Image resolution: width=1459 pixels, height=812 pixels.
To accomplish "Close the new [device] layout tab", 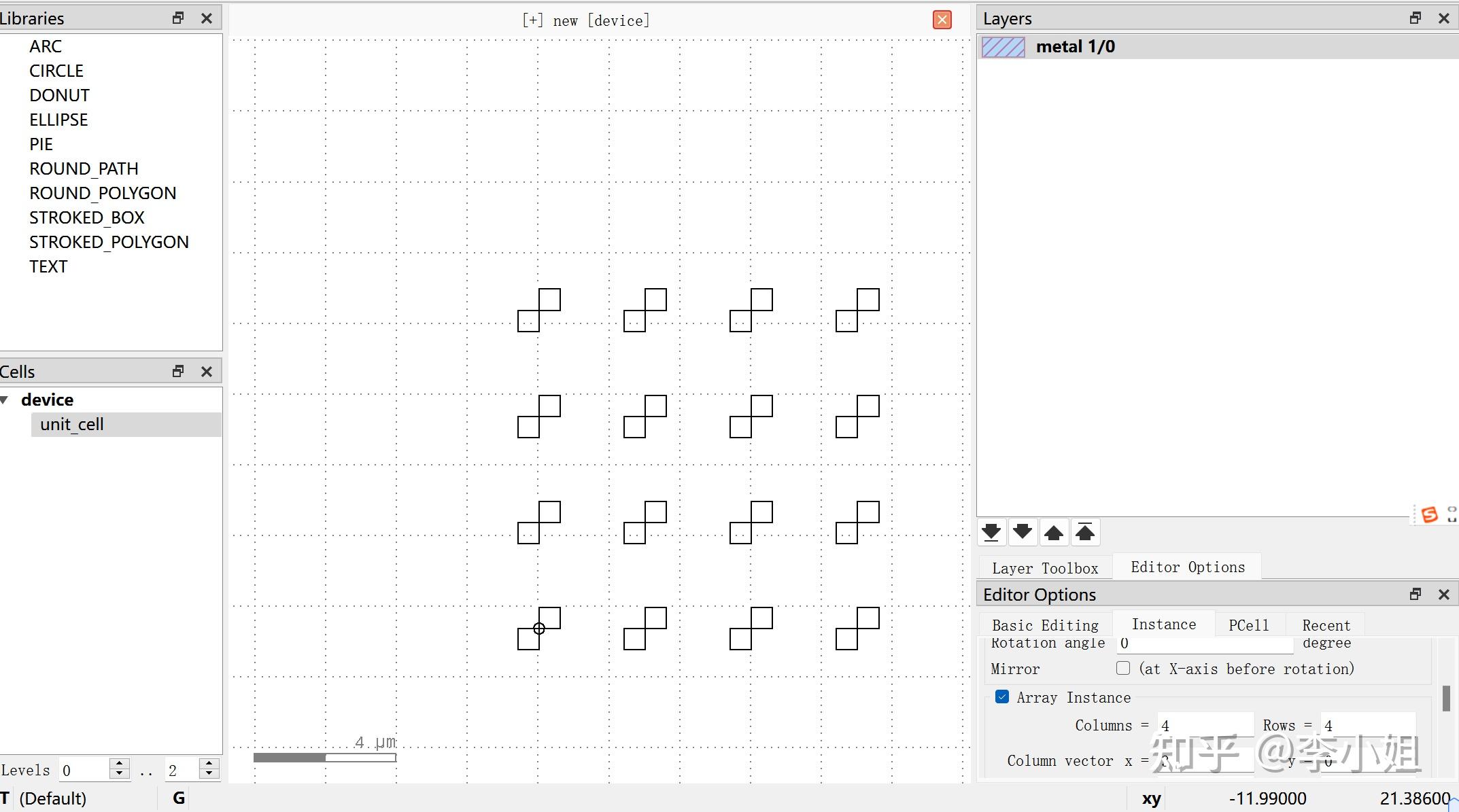I will pyautogui.click(x=942, y=20).
